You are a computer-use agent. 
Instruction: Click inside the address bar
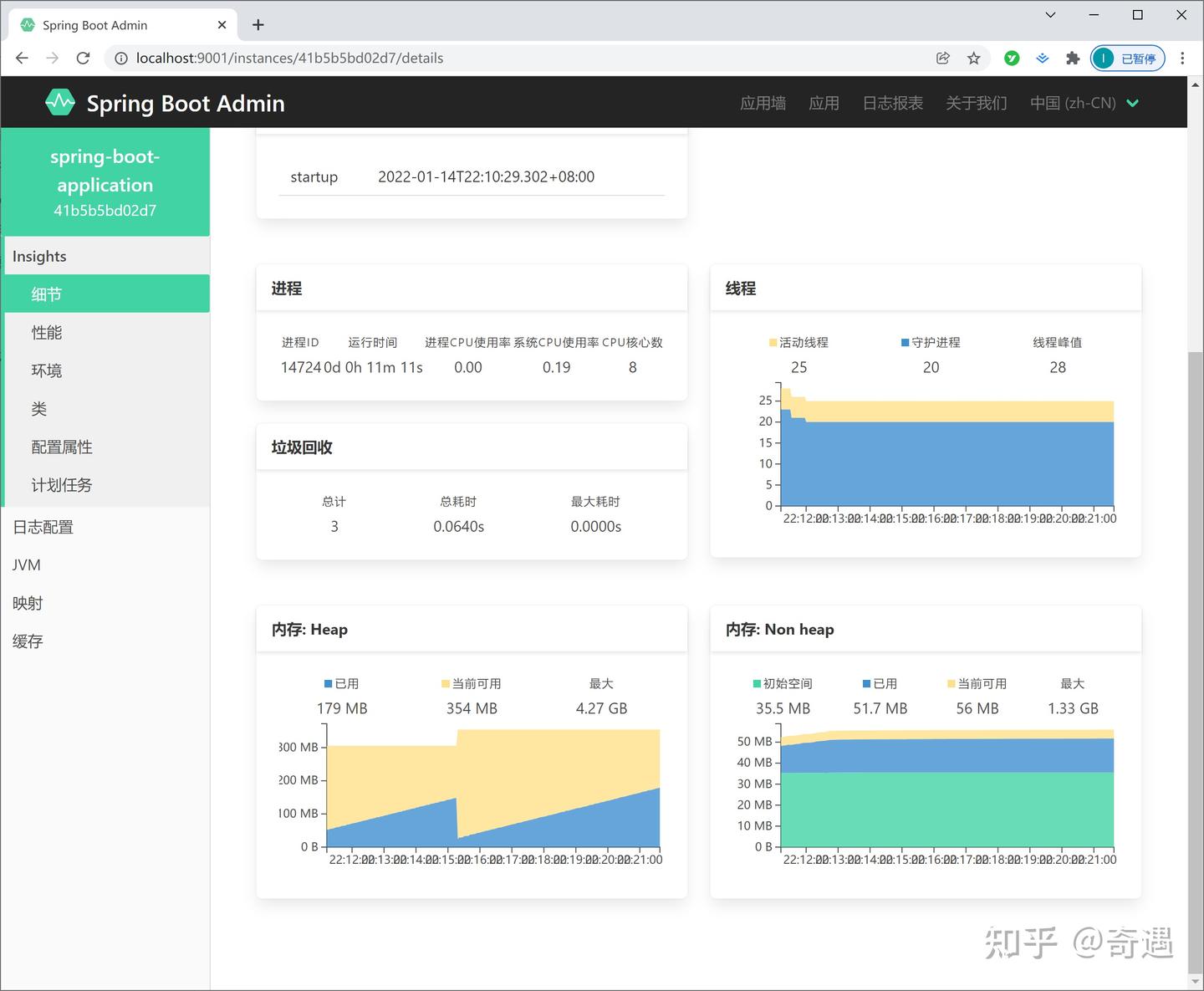click(334, 58)
